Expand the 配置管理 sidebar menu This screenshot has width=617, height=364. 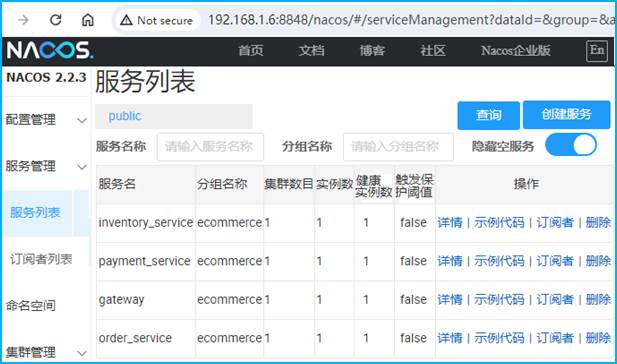tap(46, 120)
